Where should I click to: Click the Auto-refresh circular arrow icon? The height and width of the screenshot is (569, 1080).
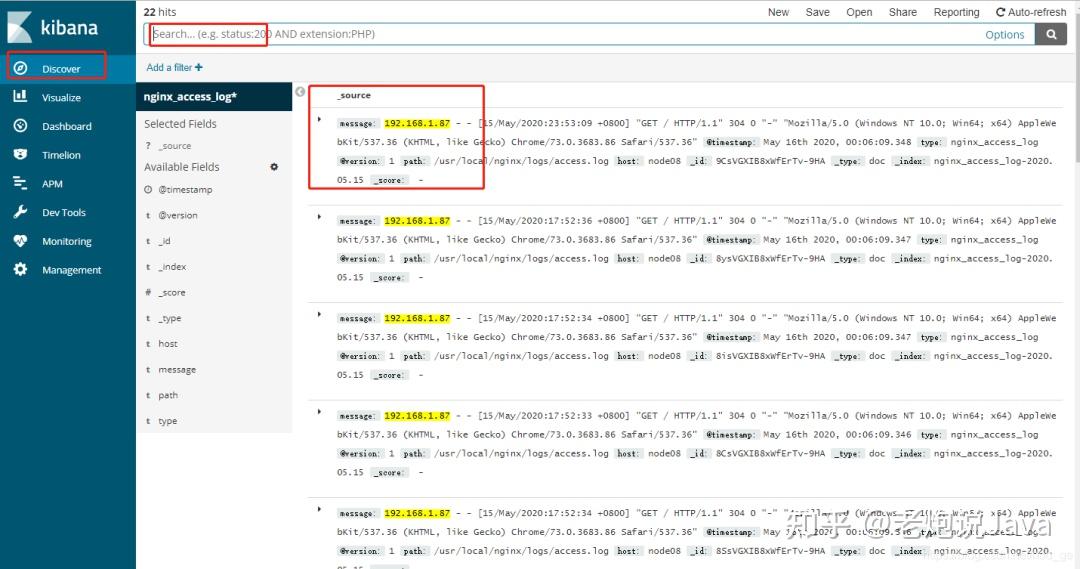1000,12
